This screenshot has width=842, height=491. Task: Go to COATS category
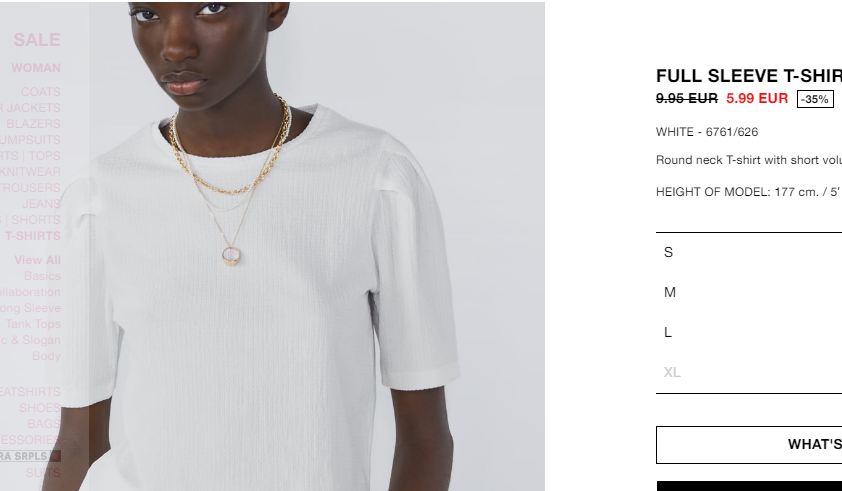click(41, 92)
